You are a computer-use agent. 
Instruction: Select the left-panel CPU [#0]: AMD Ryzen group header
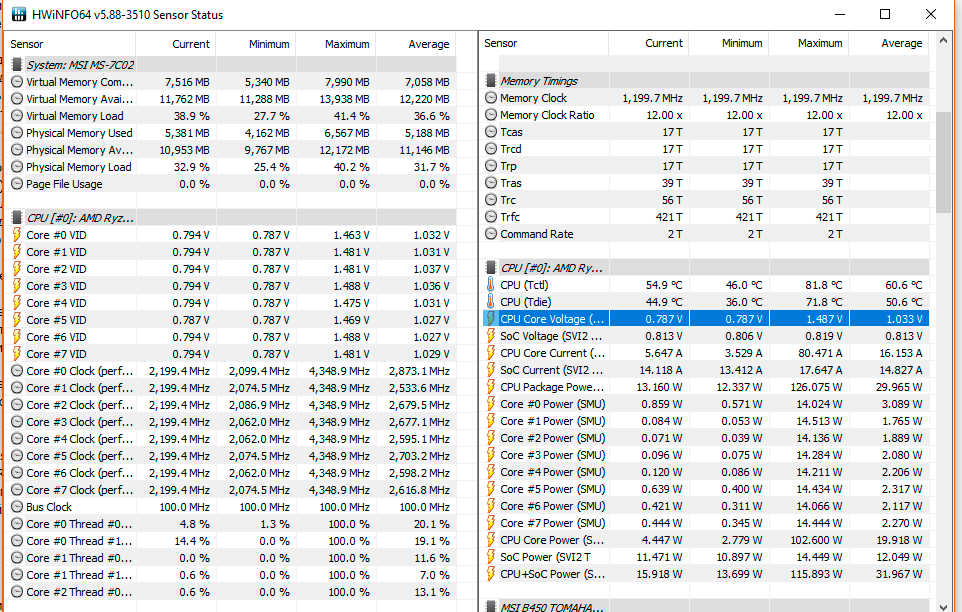[x=80, y=218]
